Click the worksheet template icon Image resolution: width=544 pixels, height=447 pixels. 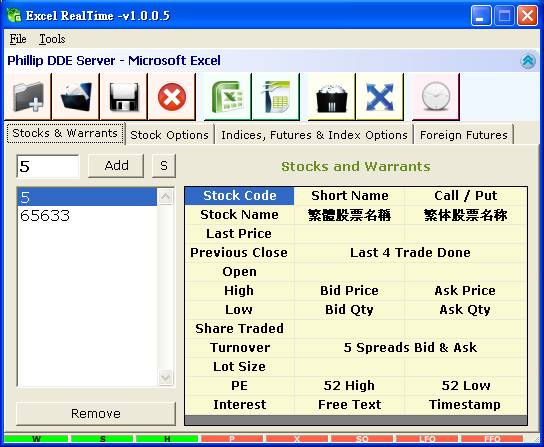(276, 96)
